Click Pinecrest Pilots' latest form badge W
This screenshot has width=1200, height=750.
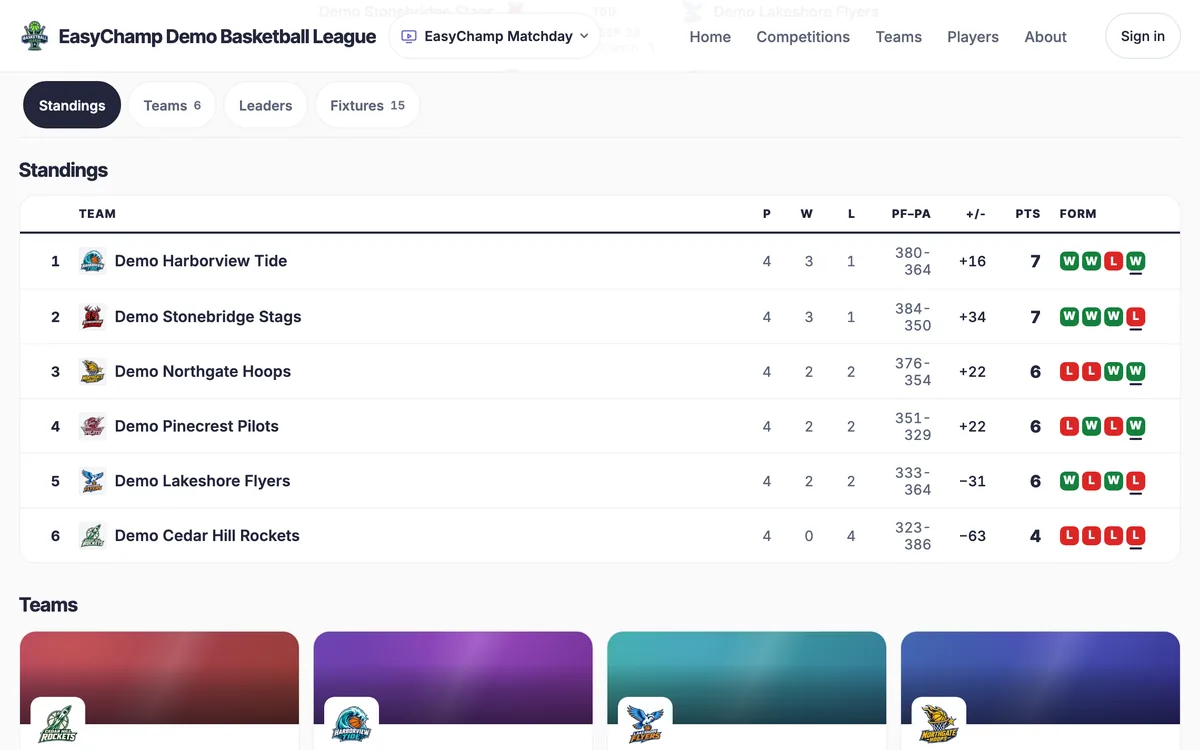coord(1135,426)
